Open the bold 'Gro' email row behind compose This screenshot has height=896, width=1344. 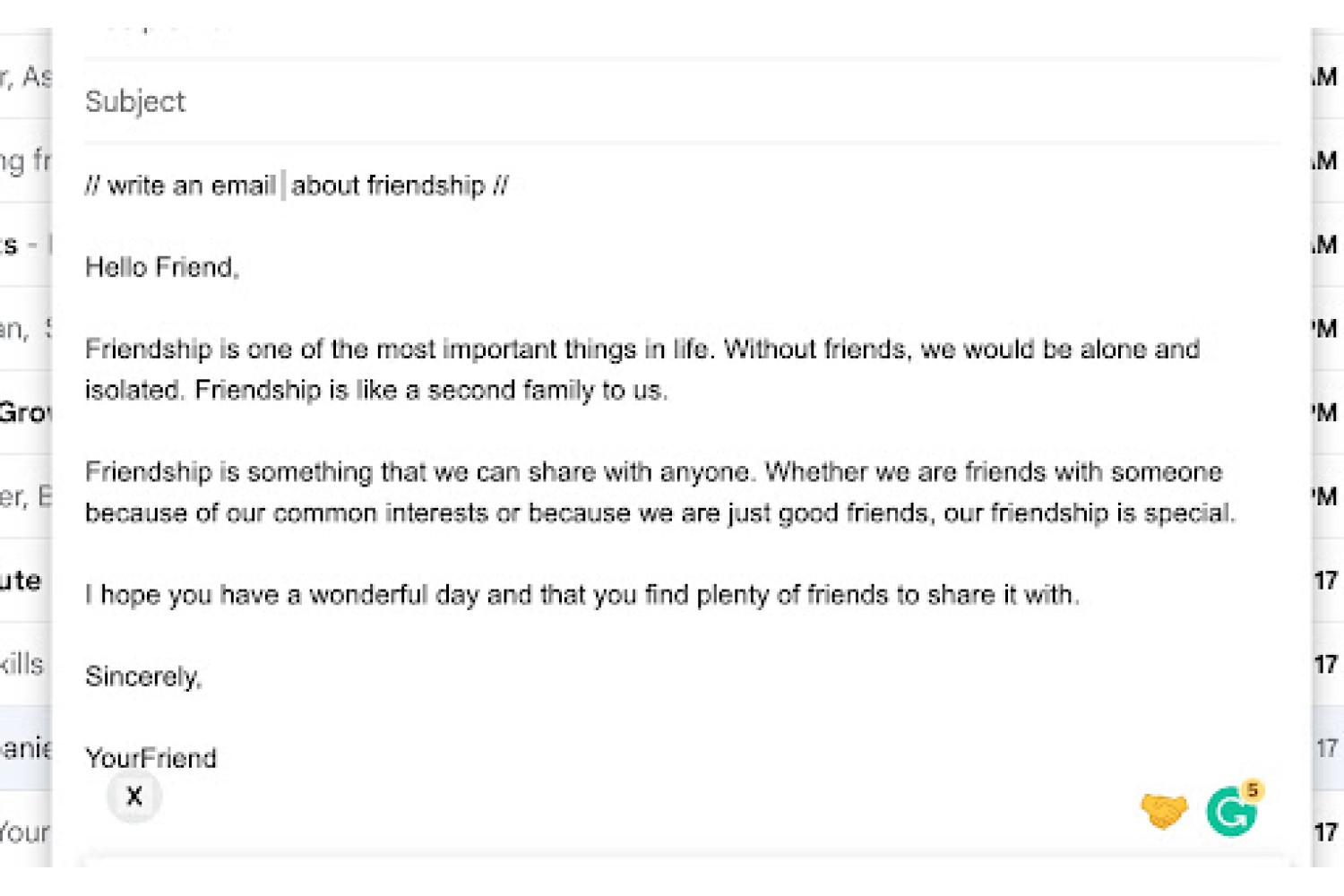tap(26, 412)
